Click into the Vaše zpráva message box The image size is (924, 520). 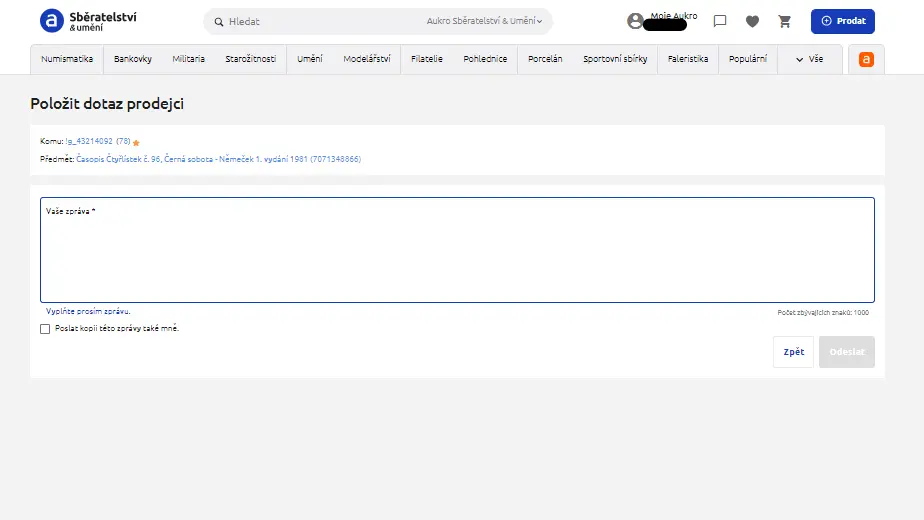[x=457, y=250]
